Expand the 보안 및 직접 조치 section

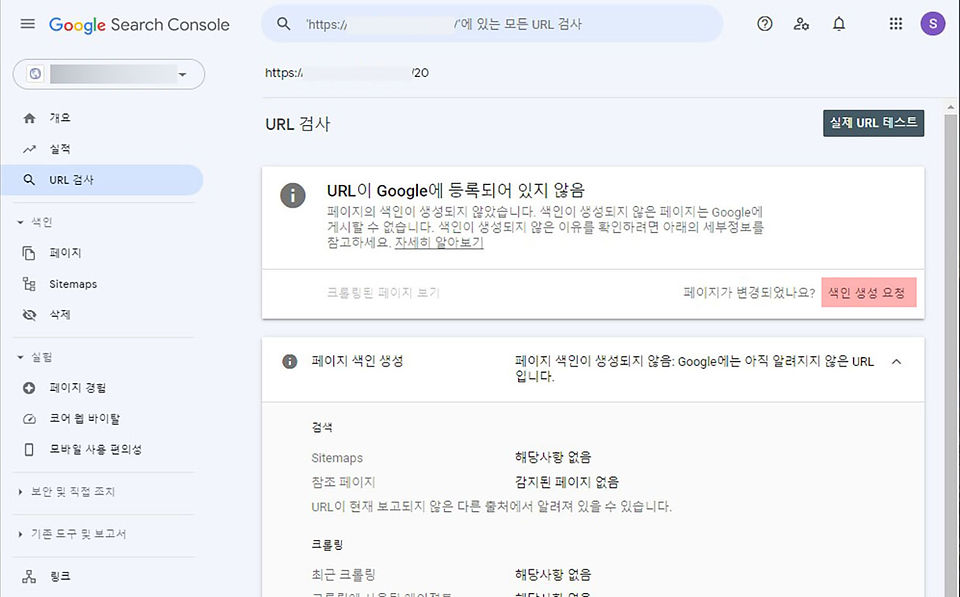tap(20, 492)
